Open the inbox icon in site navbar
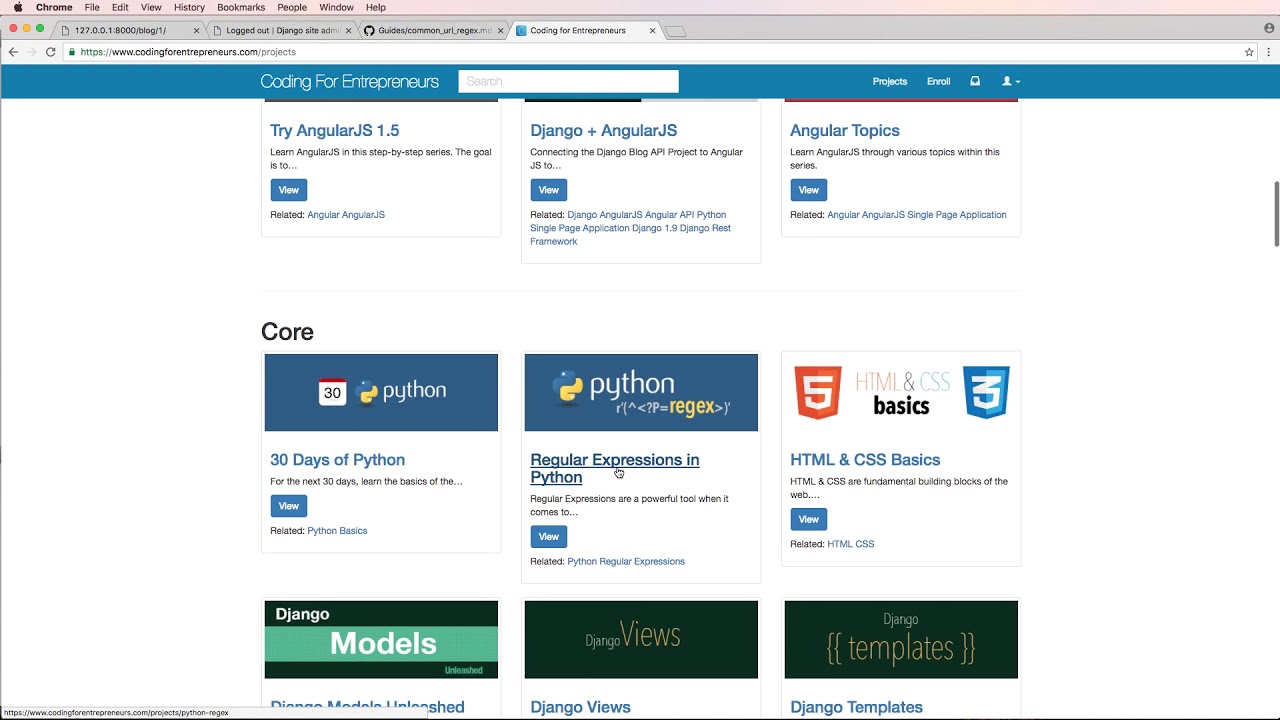This screenshot has width=1280, height=720. (x=975, y=81)
